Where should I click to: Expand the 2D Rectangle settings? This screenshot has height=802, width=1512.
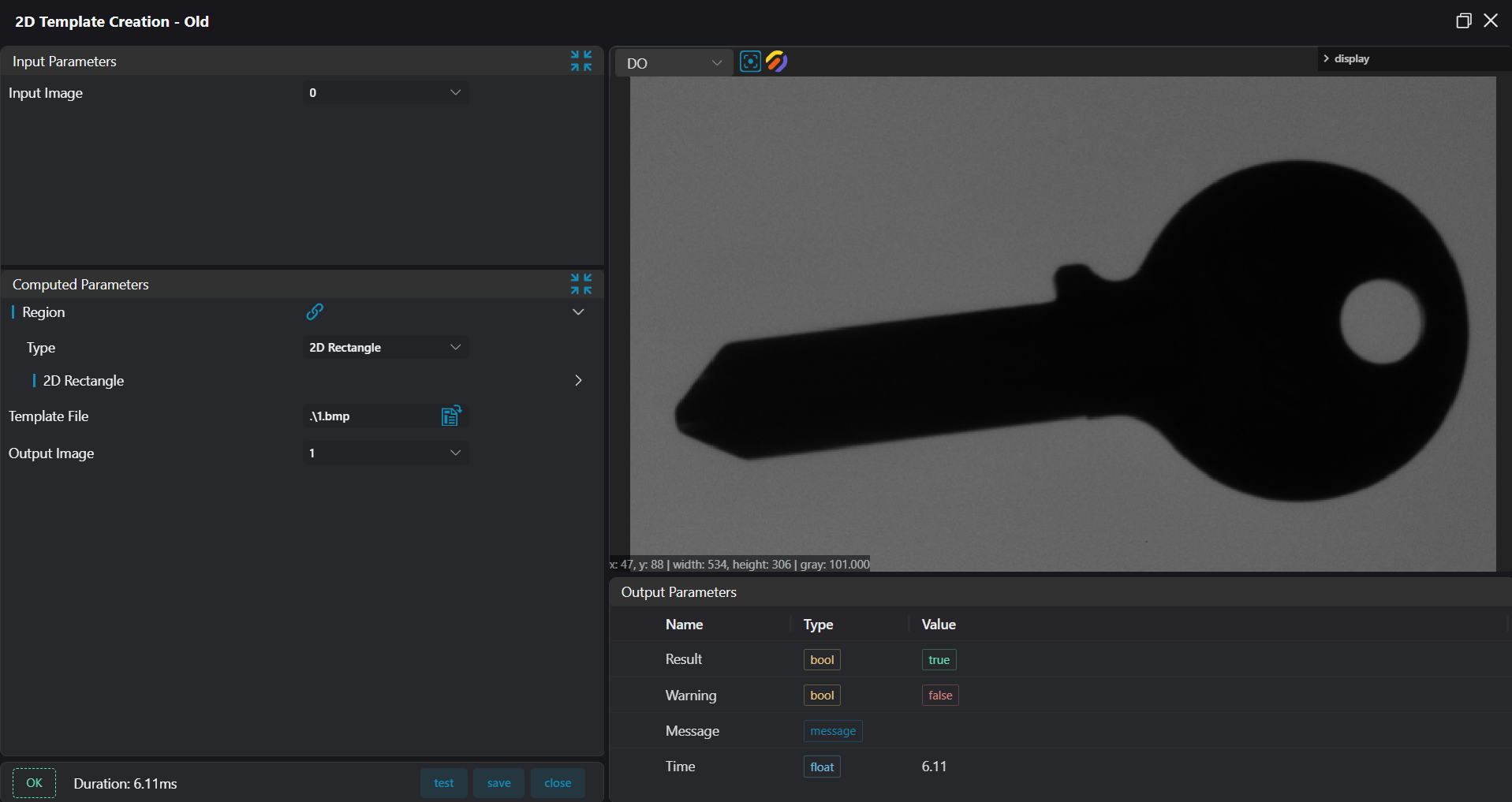[578, 380]
